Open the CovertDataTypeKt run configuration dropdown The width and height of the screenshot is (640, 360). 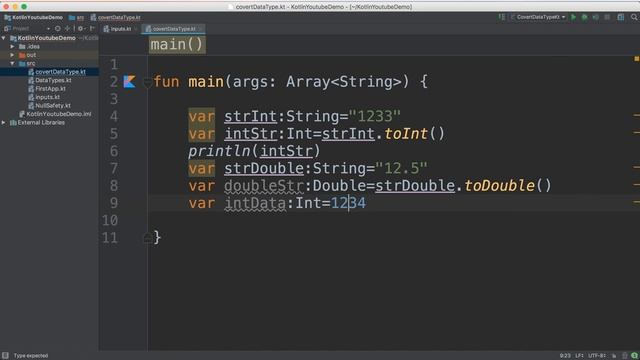[538, 17]
